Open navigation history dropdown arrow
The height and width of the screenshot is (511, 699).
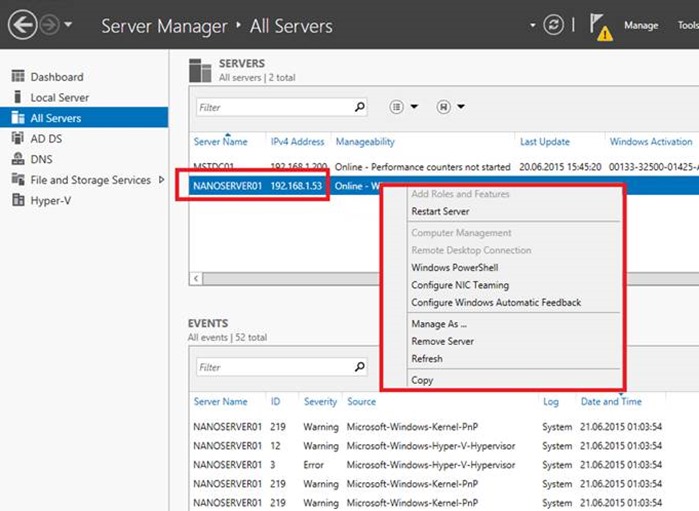point(68,25)
